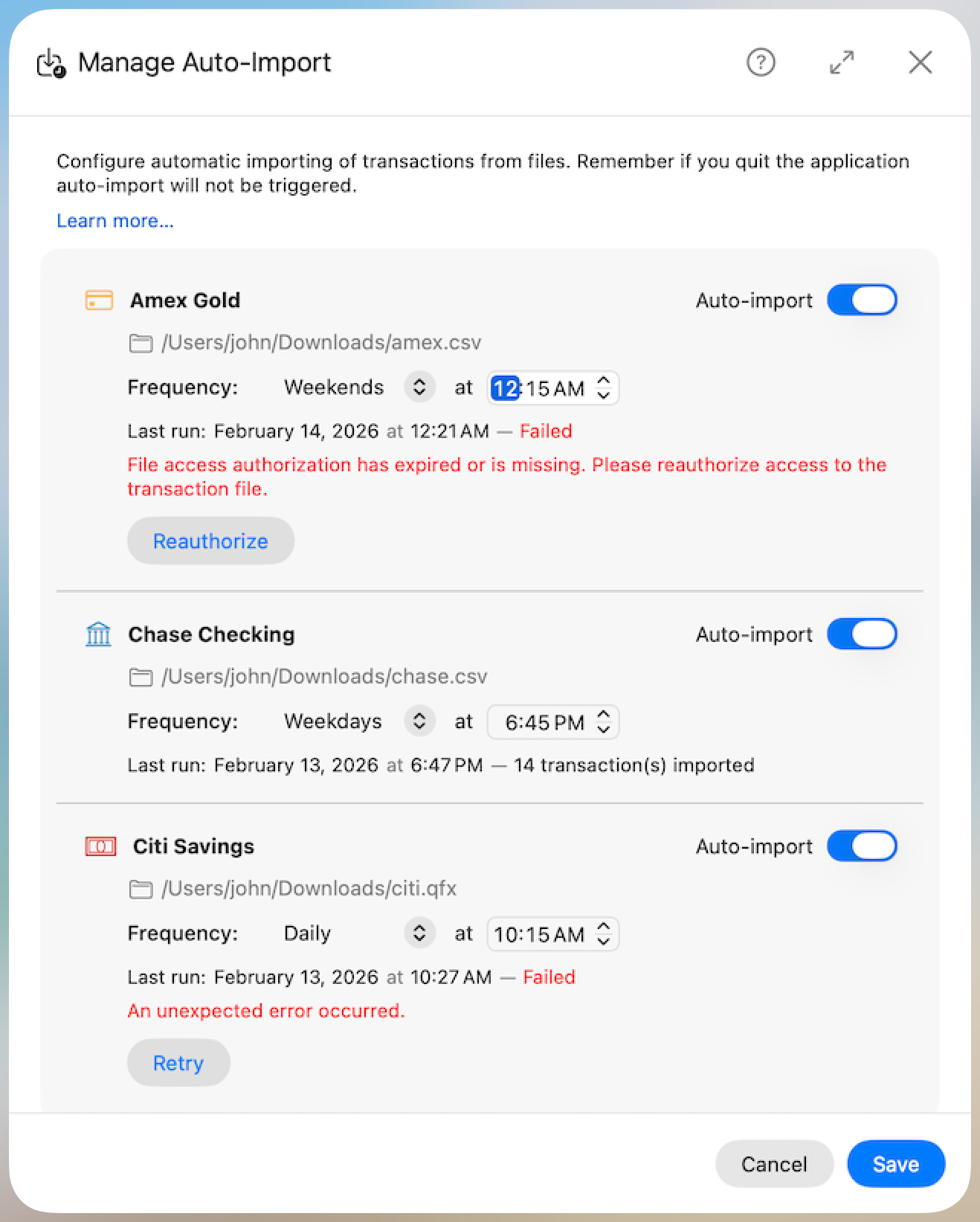This screenshot has height=1222, width=980.
Task: Disable Auto-import for Amex Gold
Action: [862, 300]
